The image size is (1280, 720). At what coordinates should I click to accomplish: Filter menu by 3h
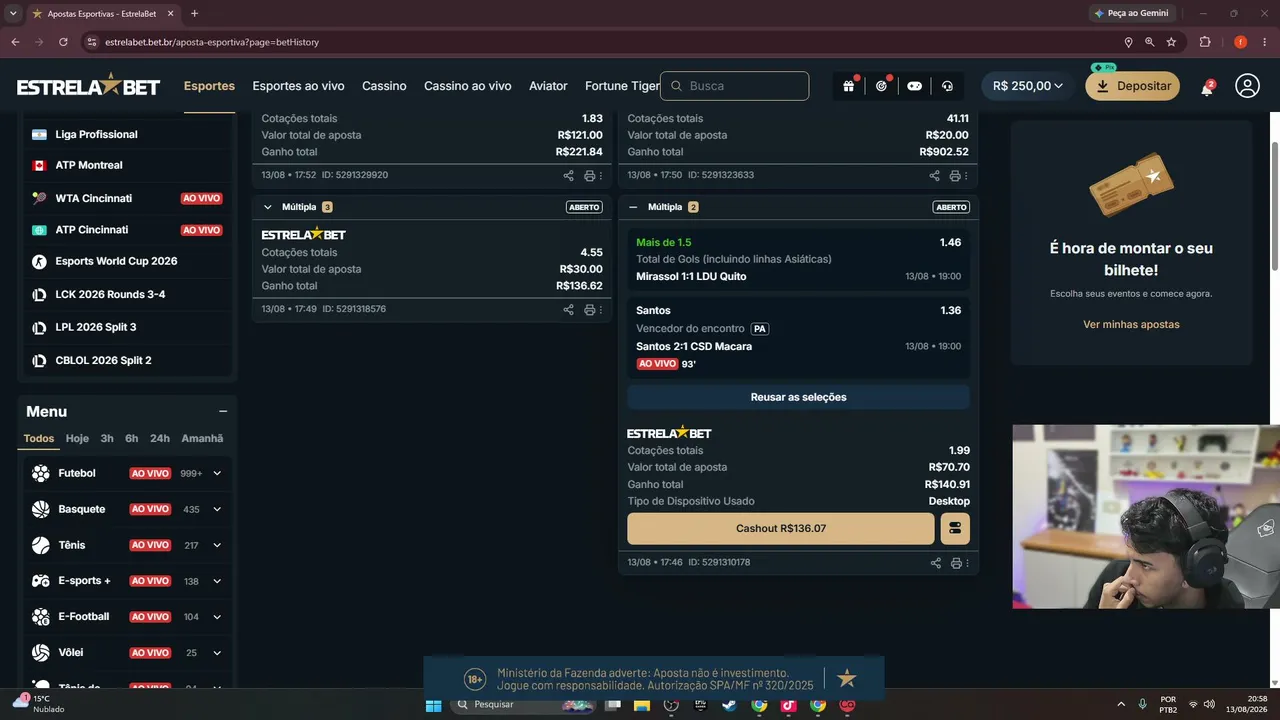coord(107,438)
